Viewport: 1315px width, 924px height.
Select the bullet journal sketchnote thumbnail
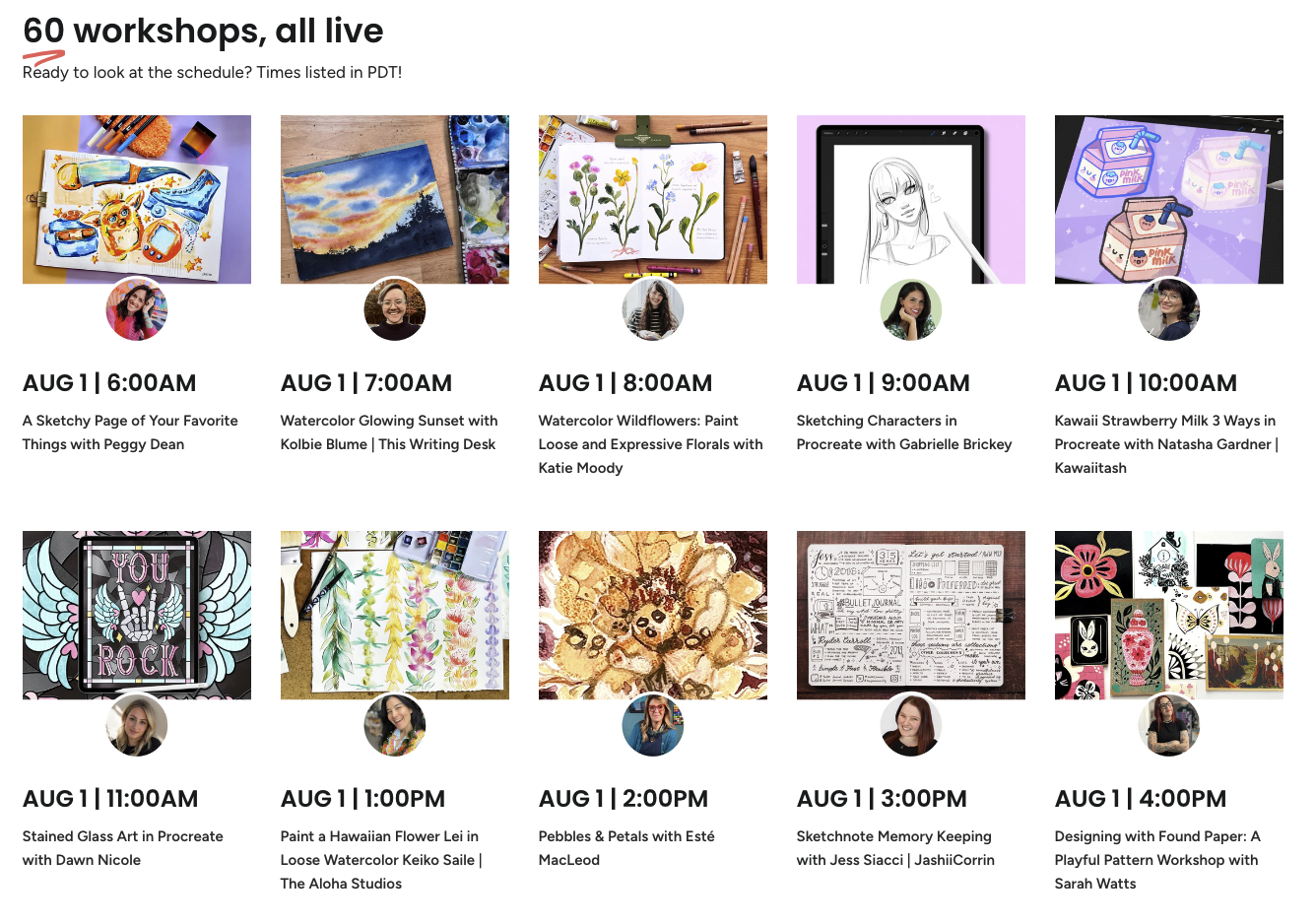pos(911,615)
